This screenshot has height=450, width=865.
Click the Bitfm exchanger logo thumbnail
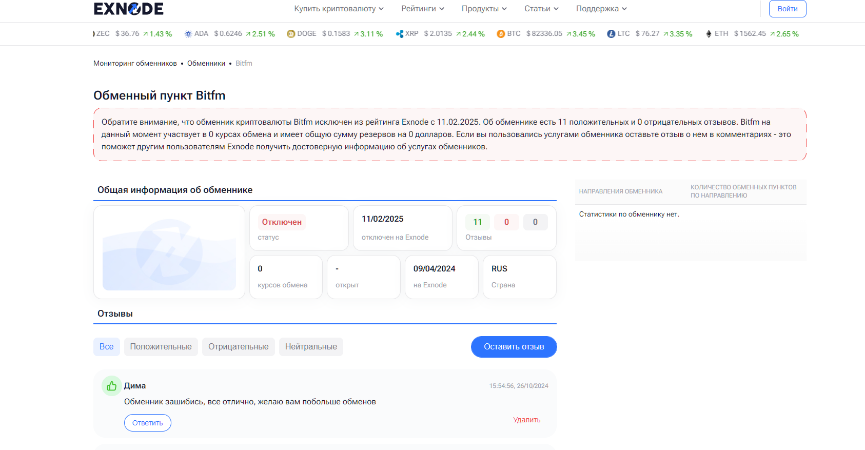(169, 253)
